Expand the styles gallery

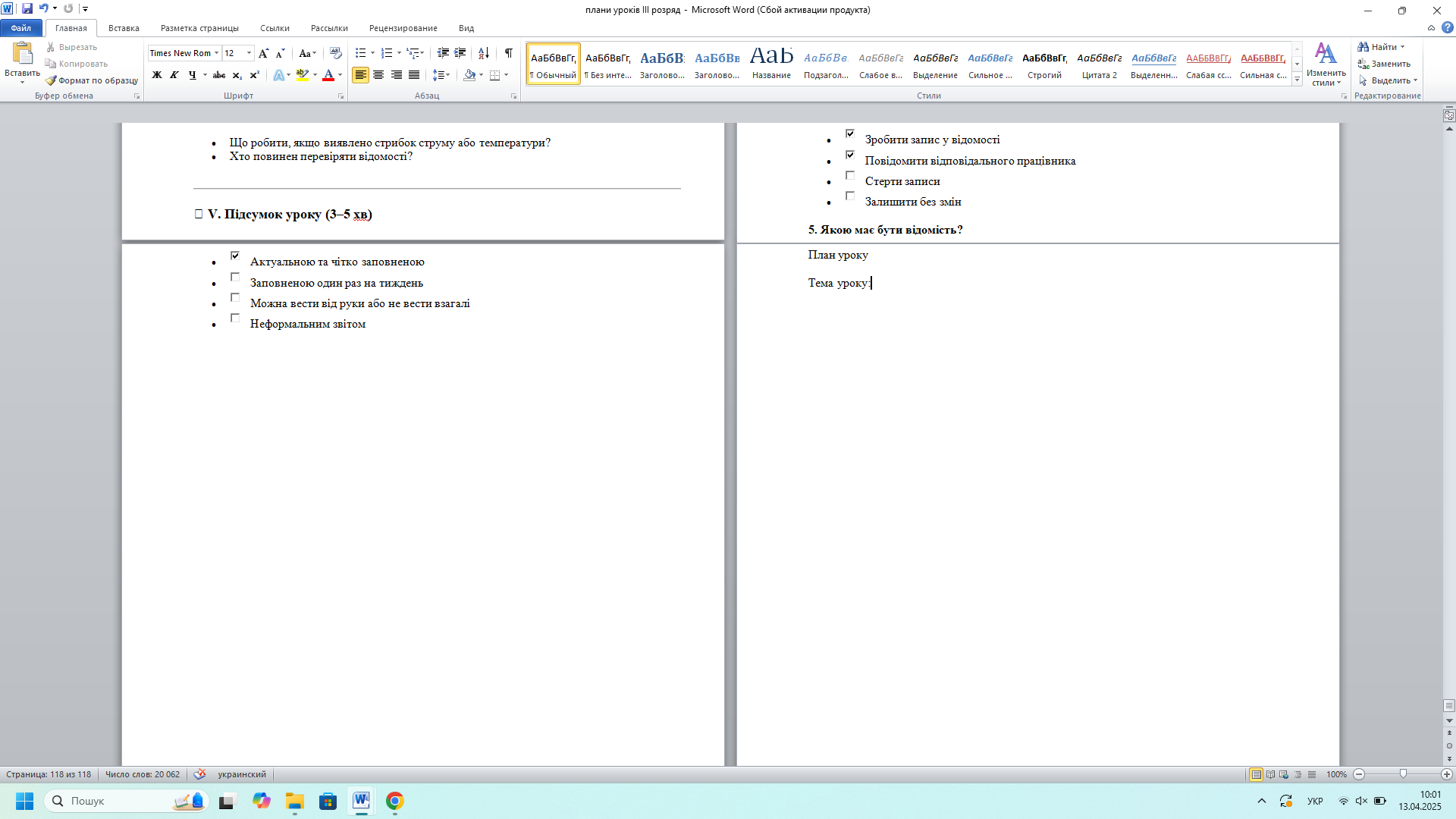click(1298, 80)
